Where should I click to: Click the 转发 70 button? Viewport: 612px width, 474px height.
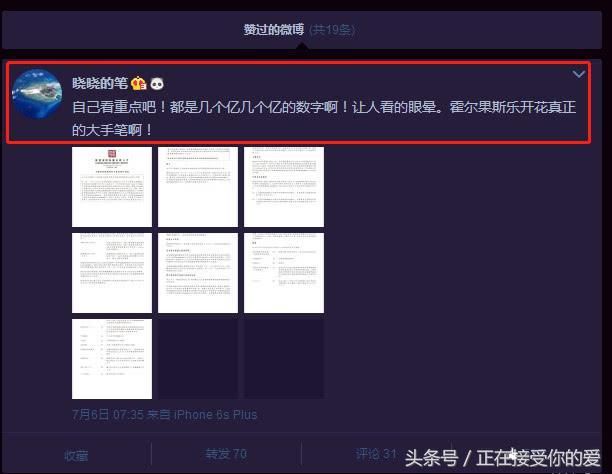[x=226, y=454]
